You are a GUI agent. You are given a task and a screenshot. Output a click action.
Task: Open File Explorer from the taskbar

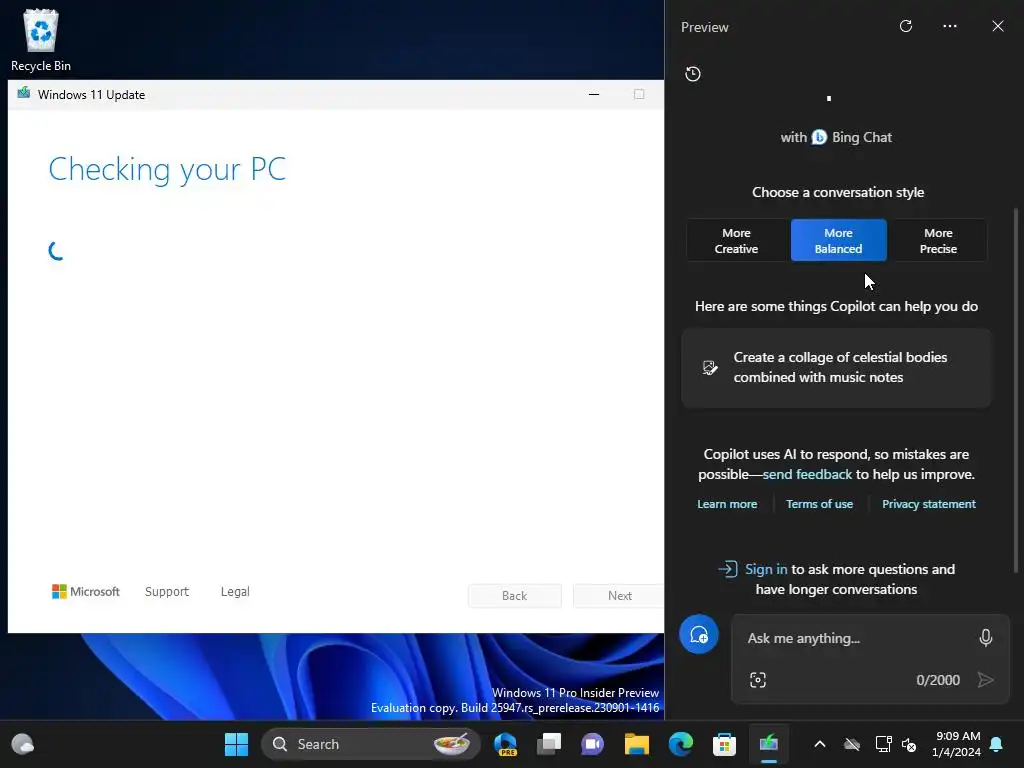pyautogui.click(x=637, y=744)
